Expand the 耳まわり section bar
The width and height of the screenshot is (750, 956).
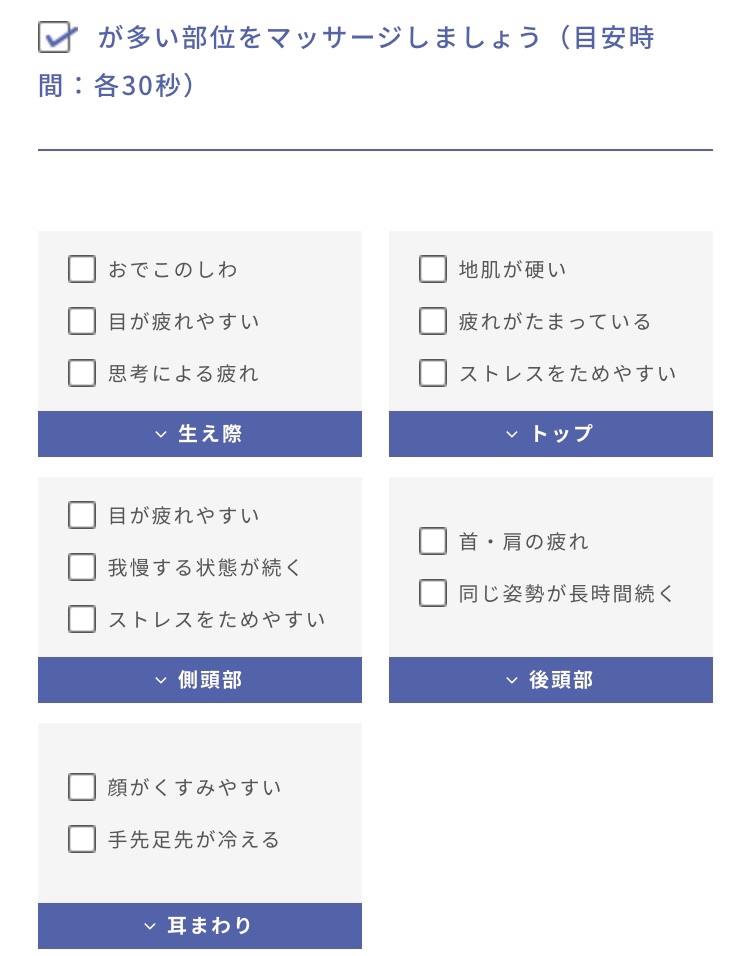[200, 926]
